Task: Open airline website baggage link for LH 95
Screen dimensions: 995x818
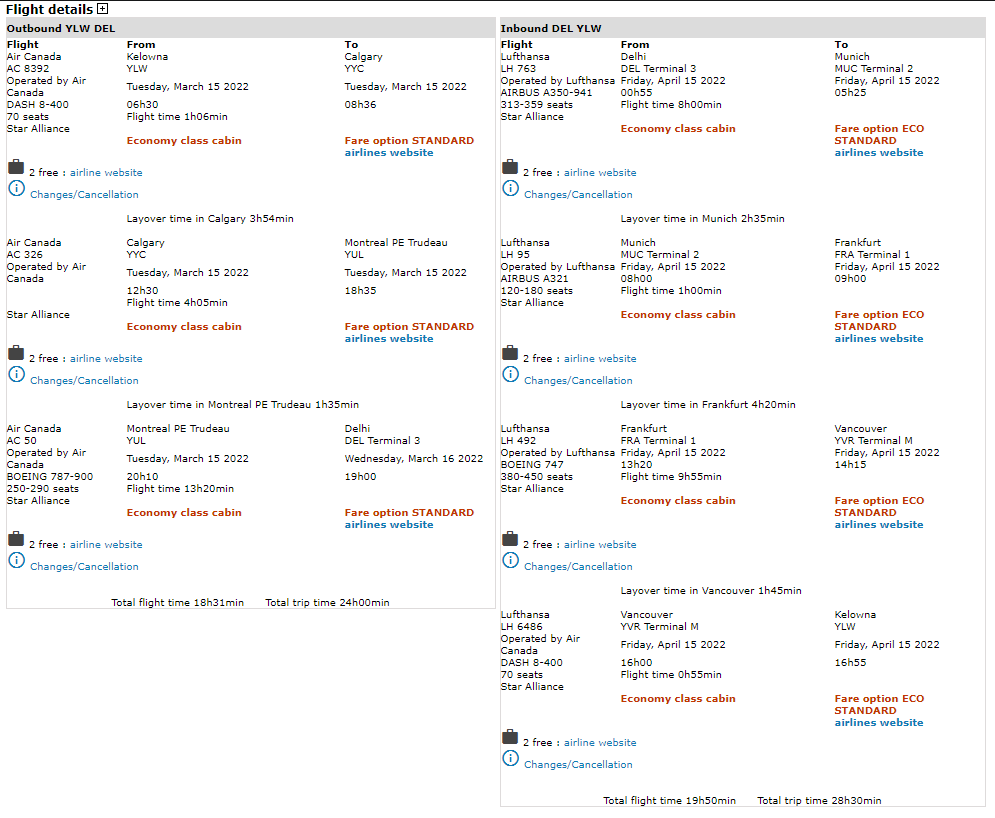Action: tap(600, 359)
